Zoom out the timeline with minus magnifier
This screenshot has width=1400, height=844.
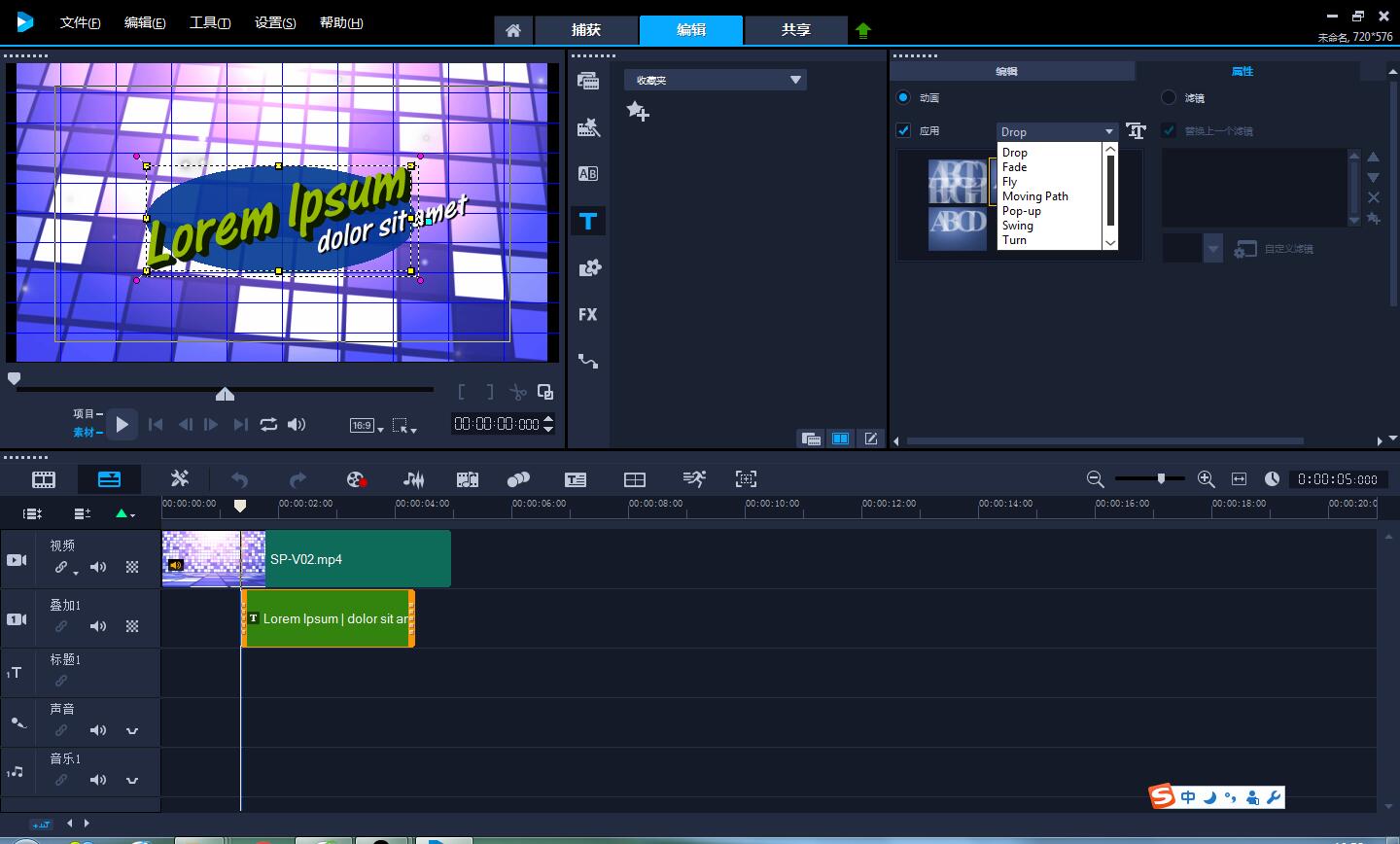pos(1095,478)
